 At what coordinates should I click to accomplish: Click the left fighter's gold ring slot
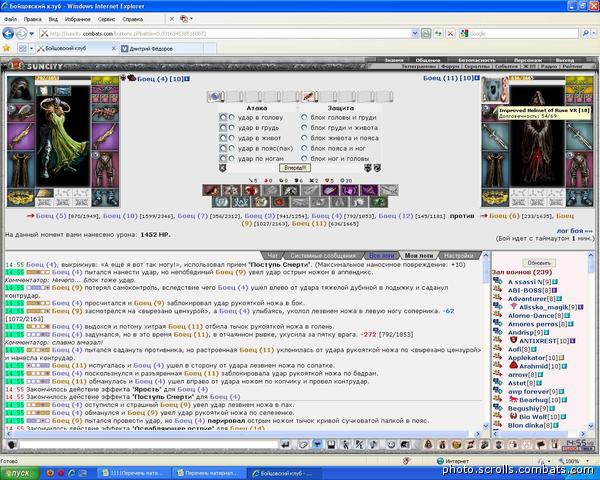pyautogui.click(x=21, y=198)
